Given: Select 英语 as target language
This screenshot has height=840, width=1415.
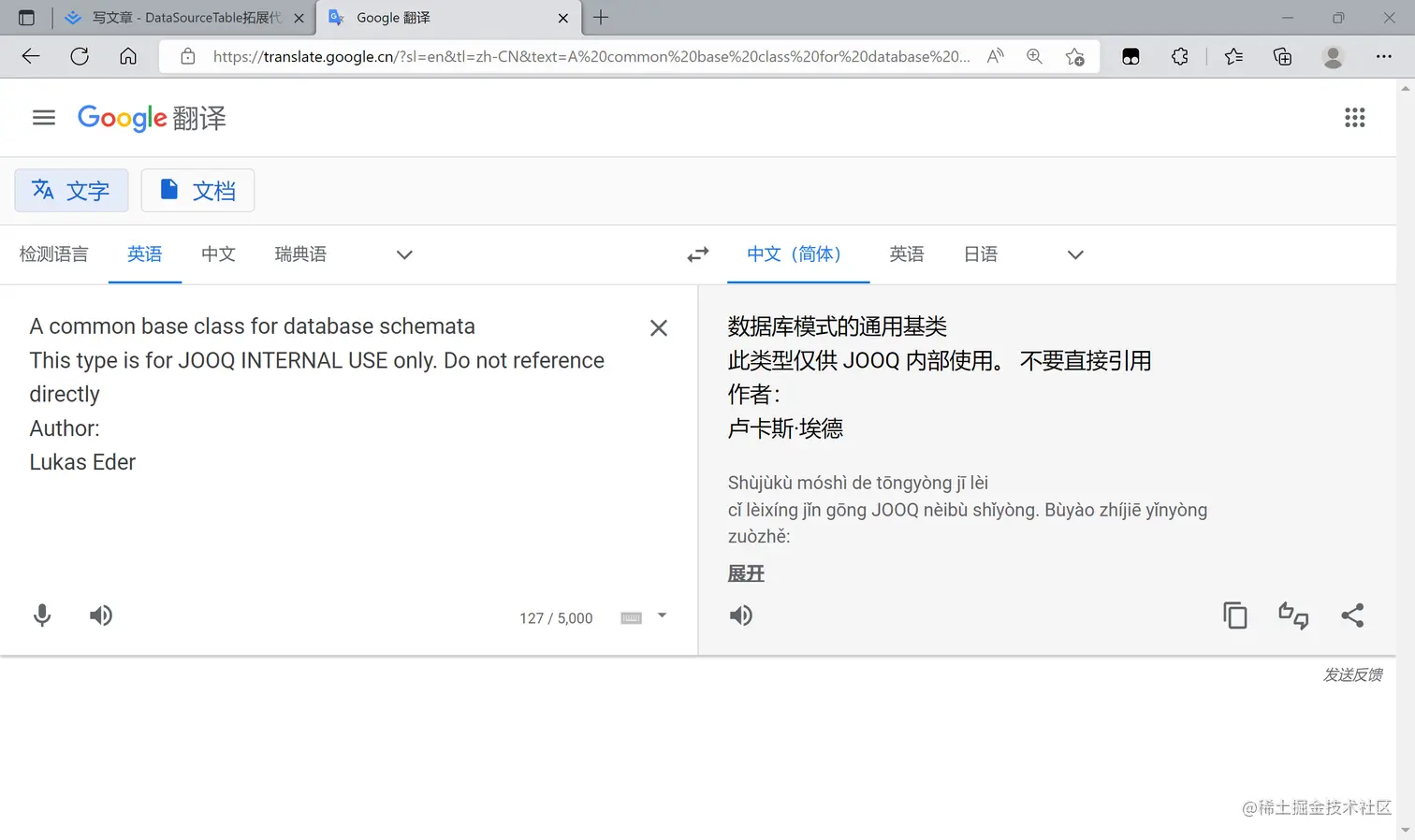Looking at the screenshot, I should [x=907, y=254].
